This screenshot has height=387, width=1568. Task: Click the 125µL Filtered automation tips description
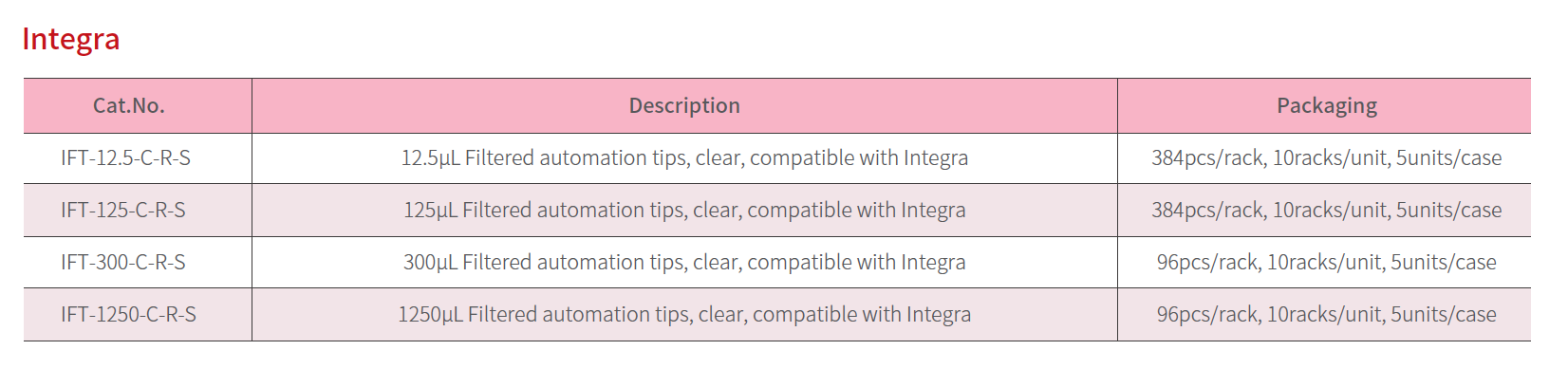click(684, 211)
